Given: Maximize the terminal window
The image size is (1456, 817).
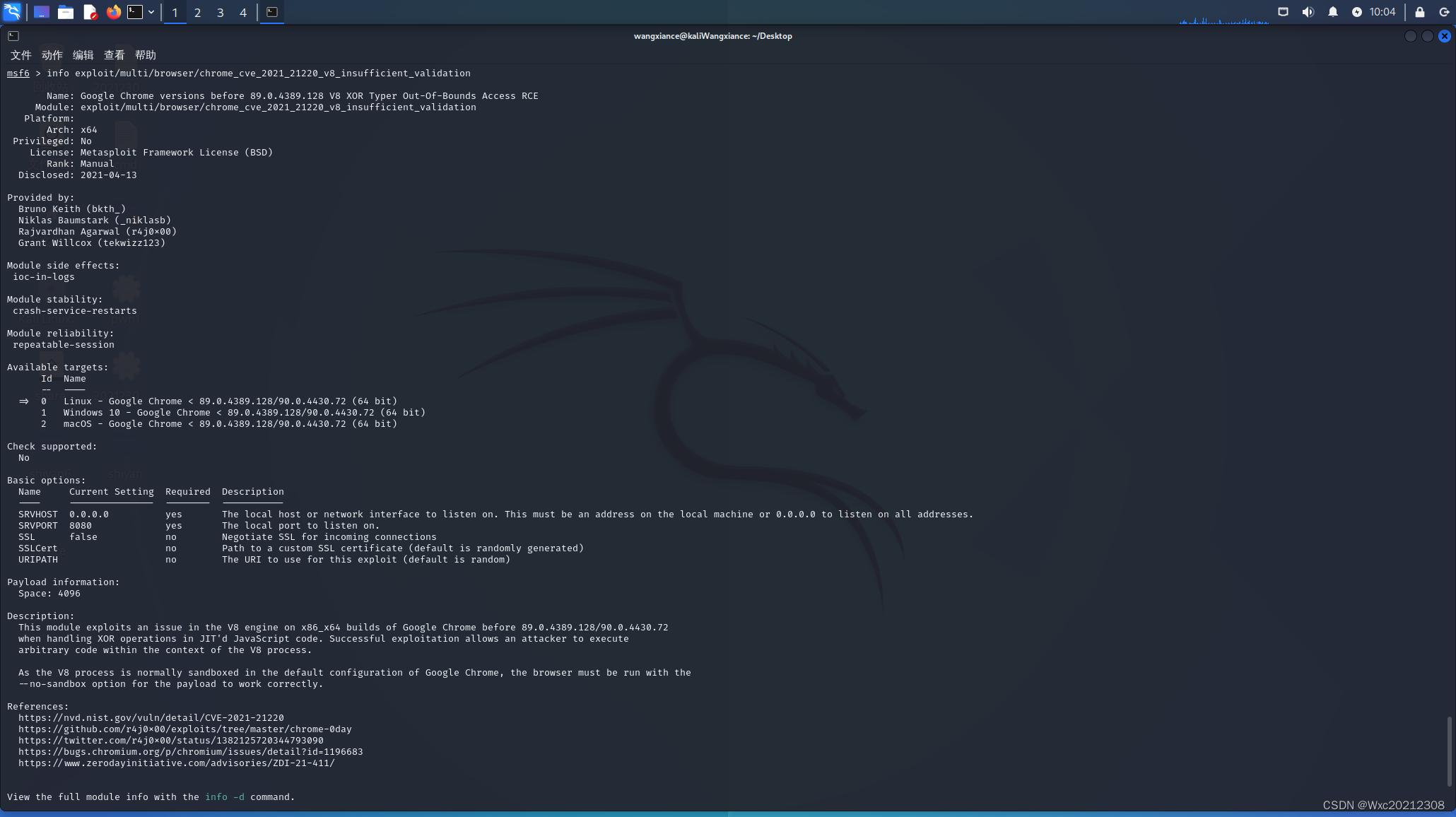Looking at the screenshot, I should tap(1427, 36).
